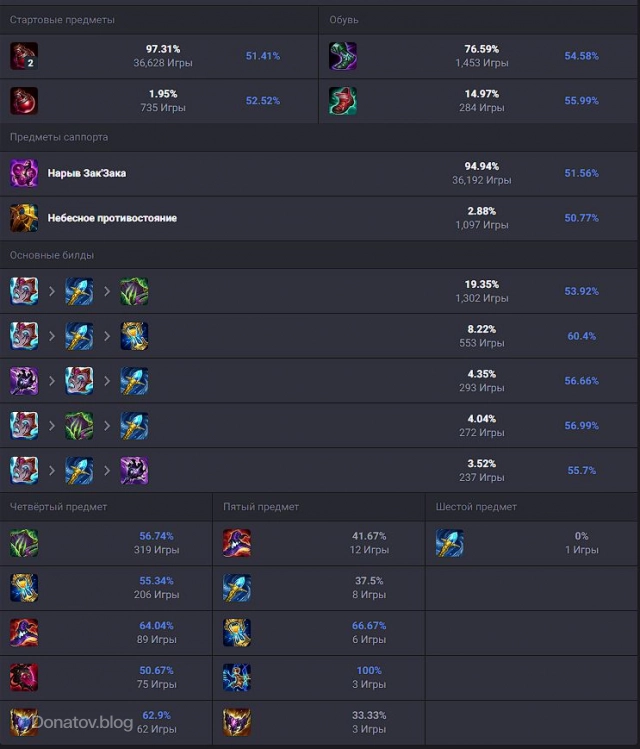Click the last item icon in the 8.22% build
Viewport: 640px width, 749px height.
click(x=134, y=336)
